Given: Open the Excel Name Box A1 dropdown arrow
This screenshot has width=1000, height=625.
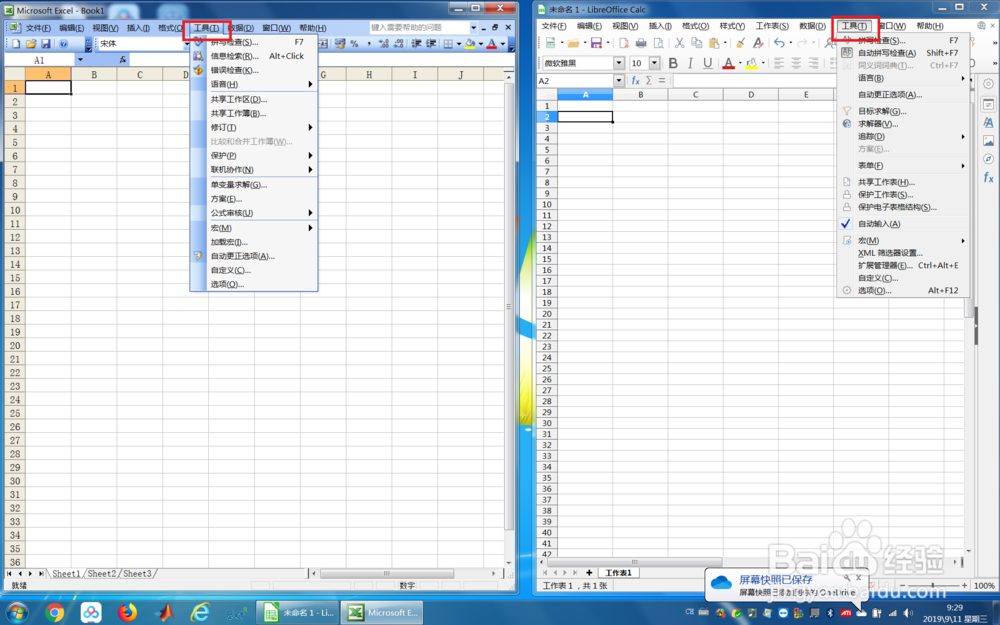Looking at the screenshot, I should click(x=80, y=60).
